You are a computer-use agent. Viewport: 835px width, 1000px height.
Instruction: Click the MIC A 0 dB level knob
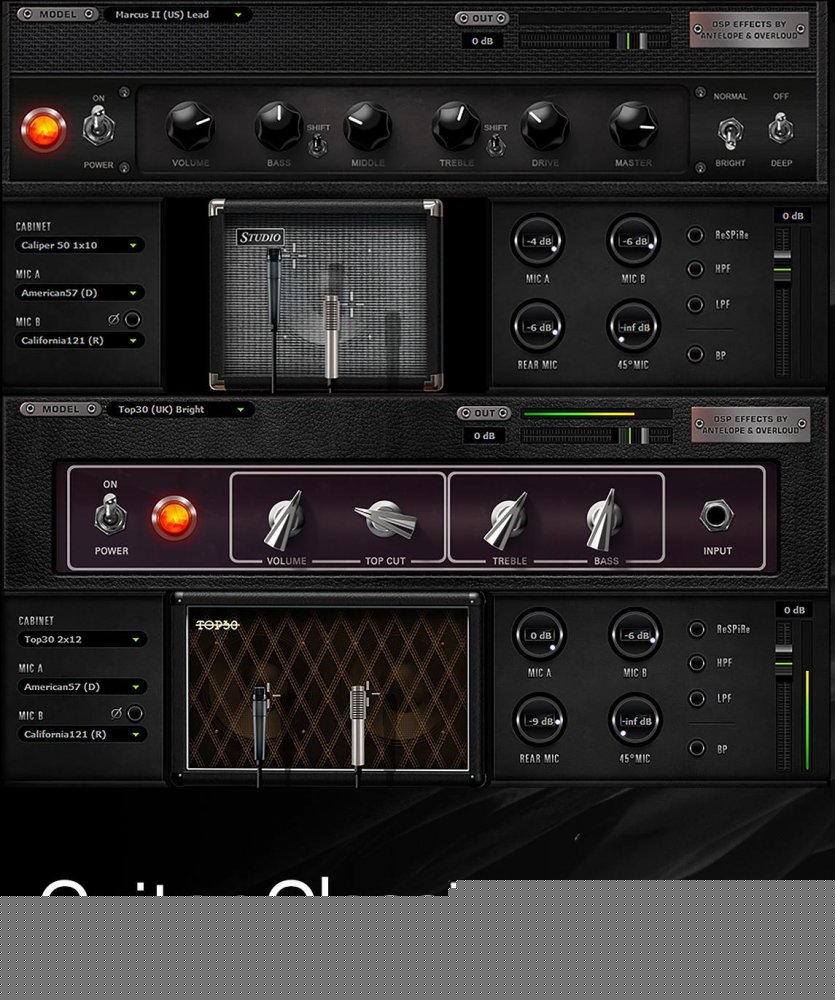(540, 635)
